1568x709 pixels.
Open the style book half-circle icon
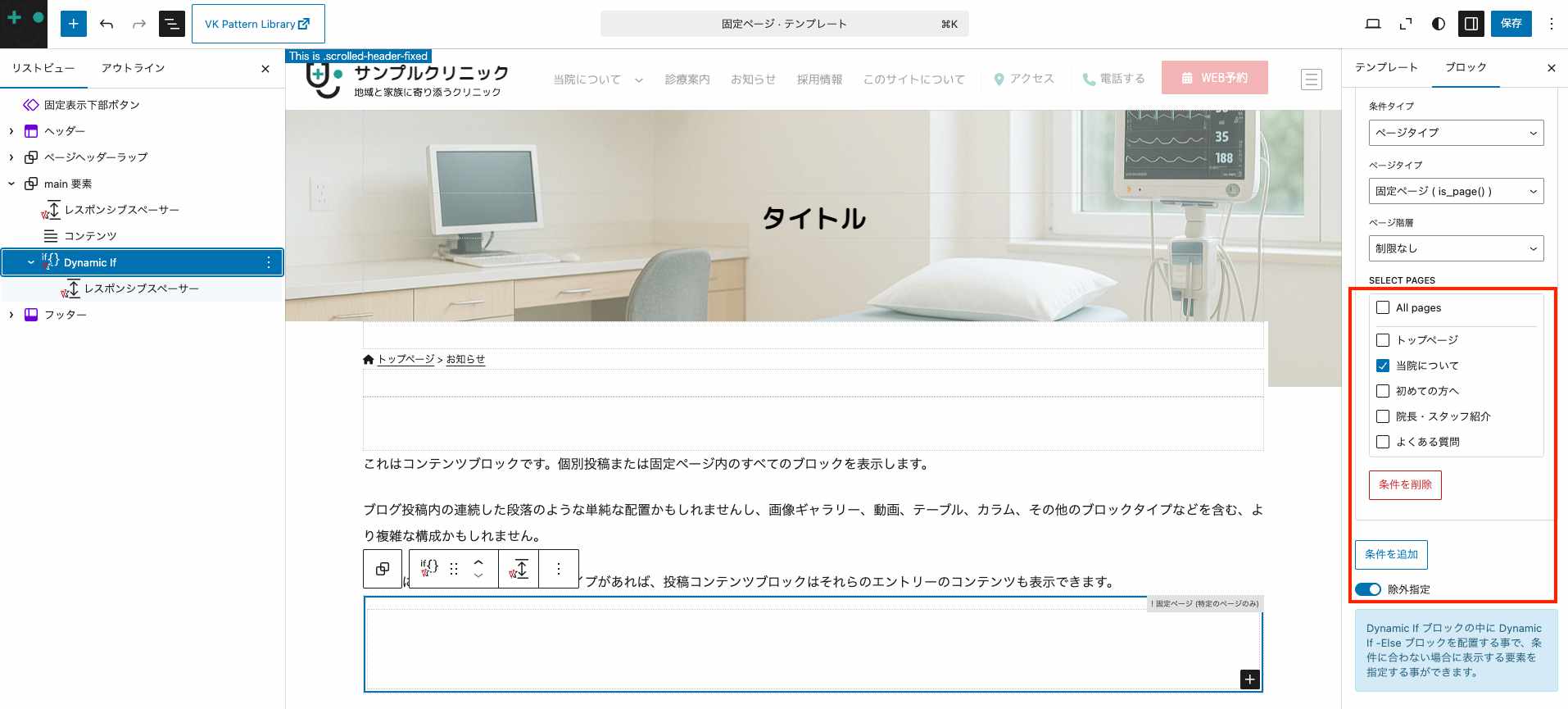tap(1438, 24)
